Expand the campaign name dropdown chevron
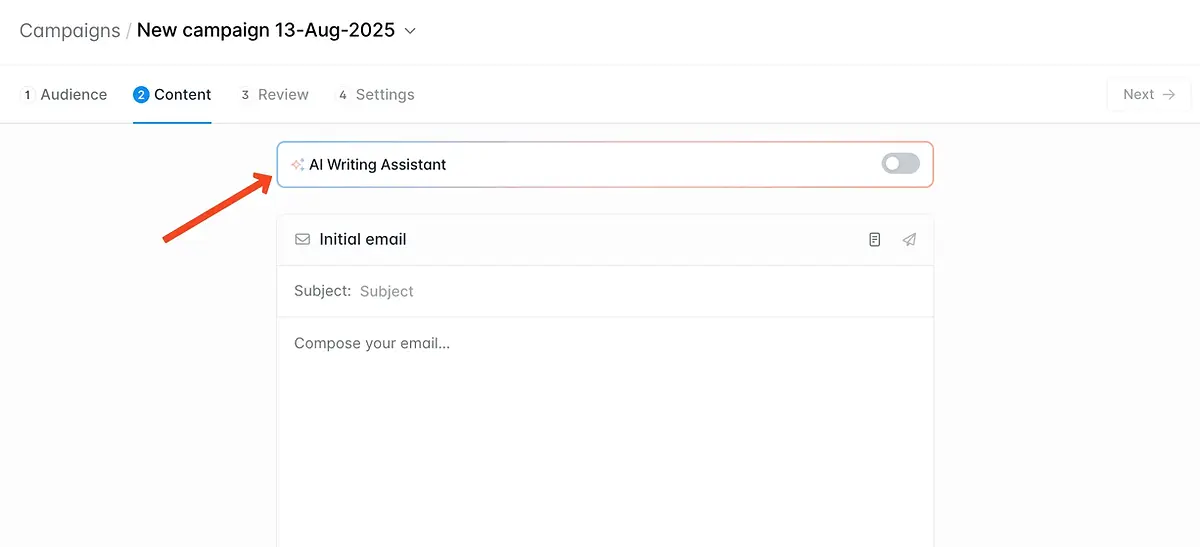This screenshot has width=1200, height=547. tap(410, 31)
